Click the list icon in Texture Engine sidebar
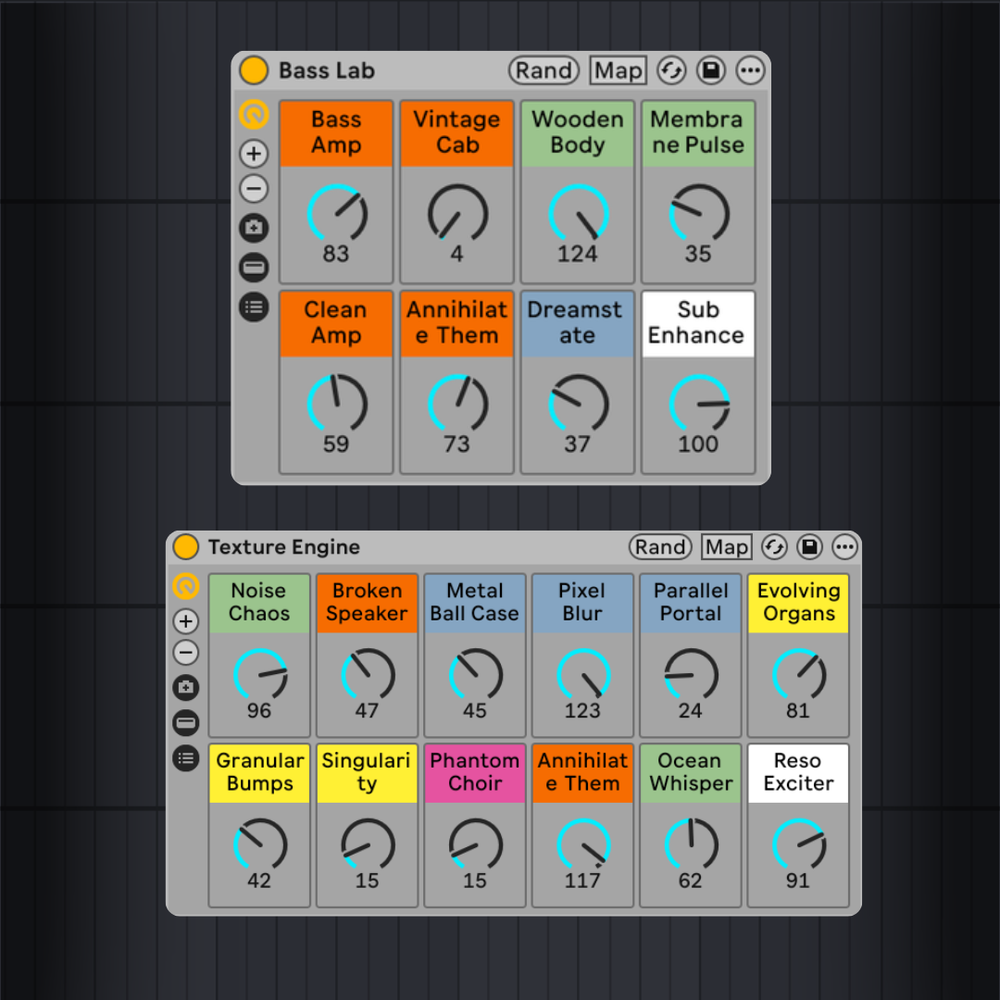The image size is (1000, 1000). (x=186, y=758)
